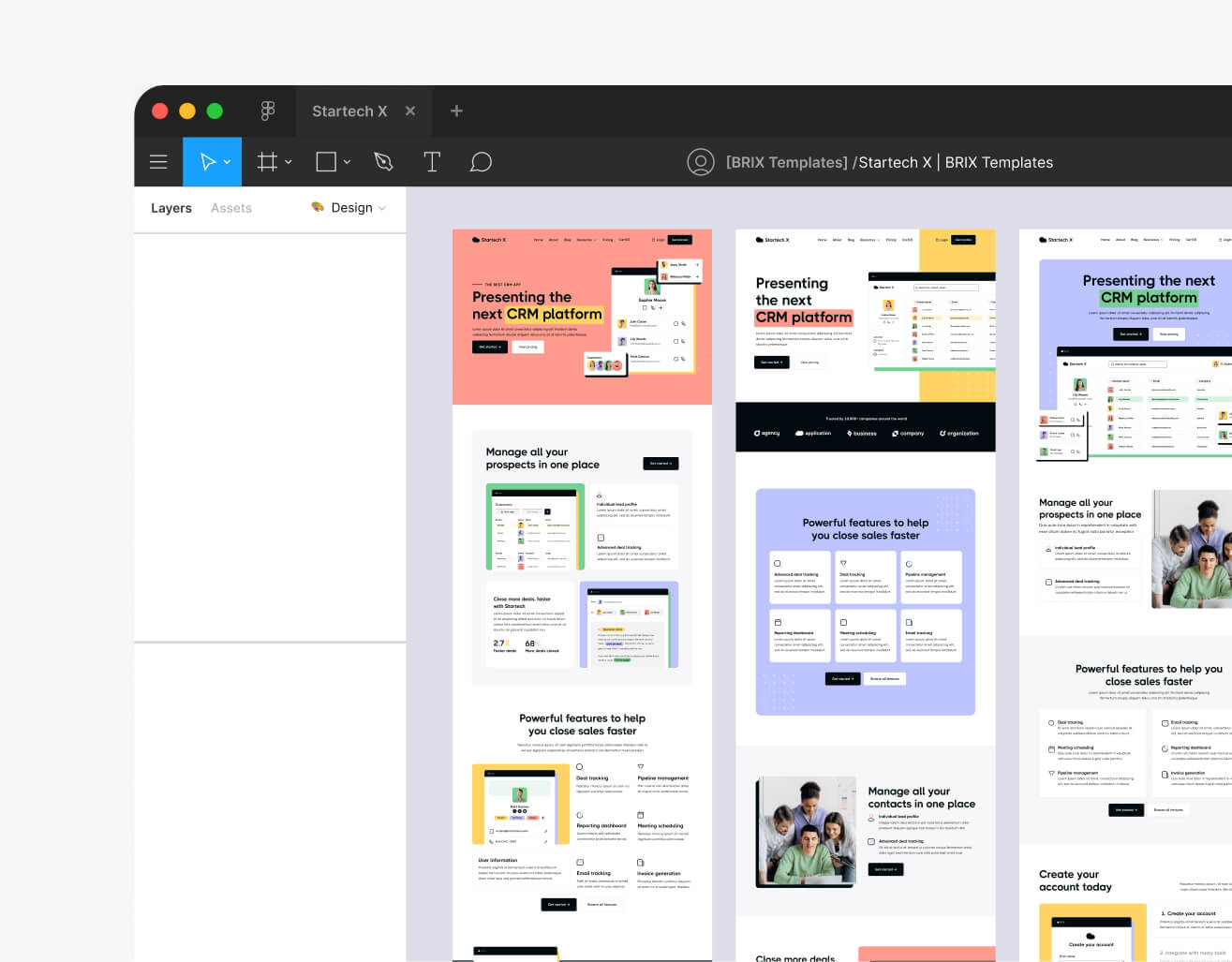Select the Pen tool
Viewport: 1232px width, 962px height.
pyautogui.click(x=383, y=161)
